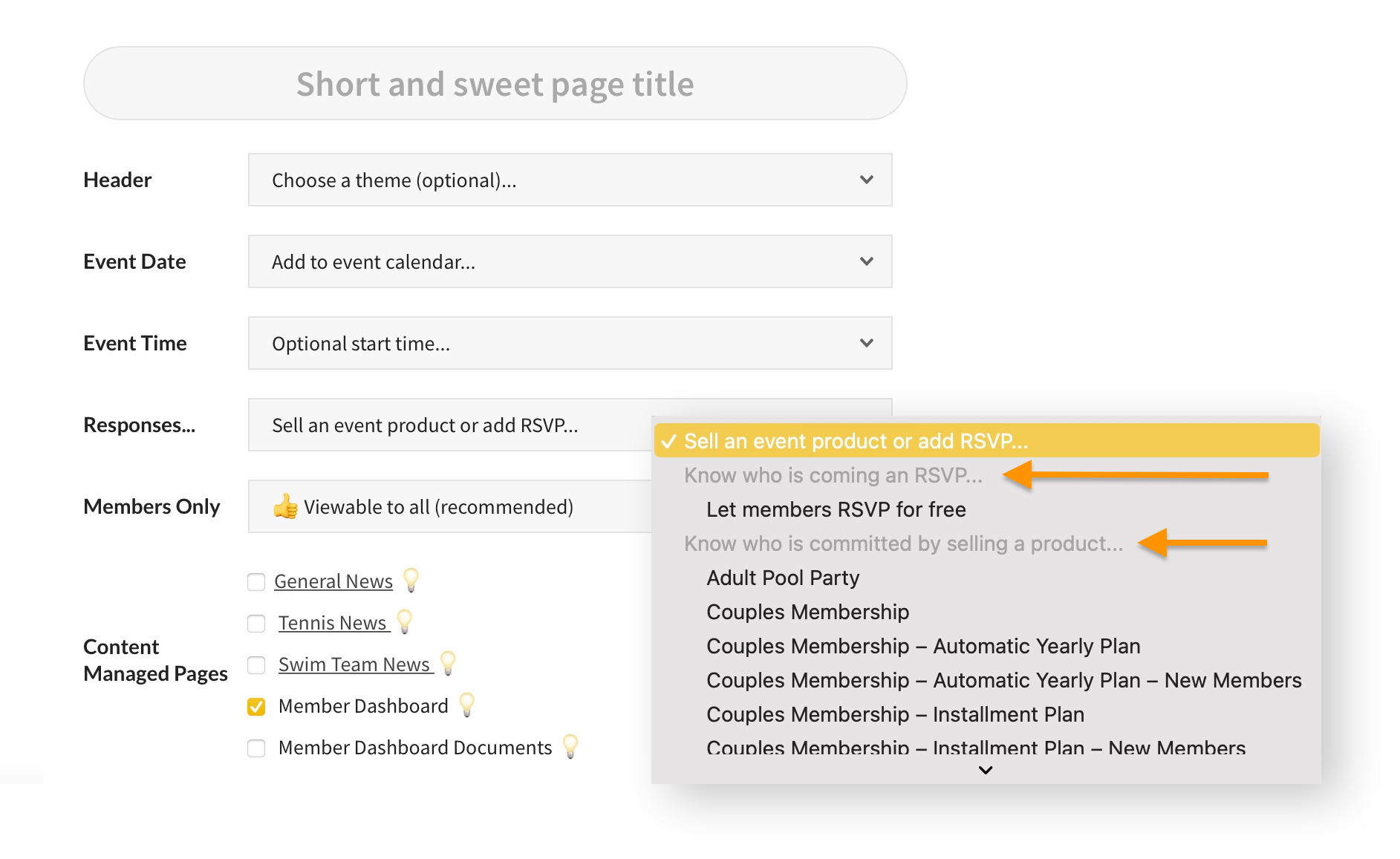The width and height of the screenshot is (1400, 859).
Task: Select 'Let members RSVP for free' option
Action: coord(836,509)
